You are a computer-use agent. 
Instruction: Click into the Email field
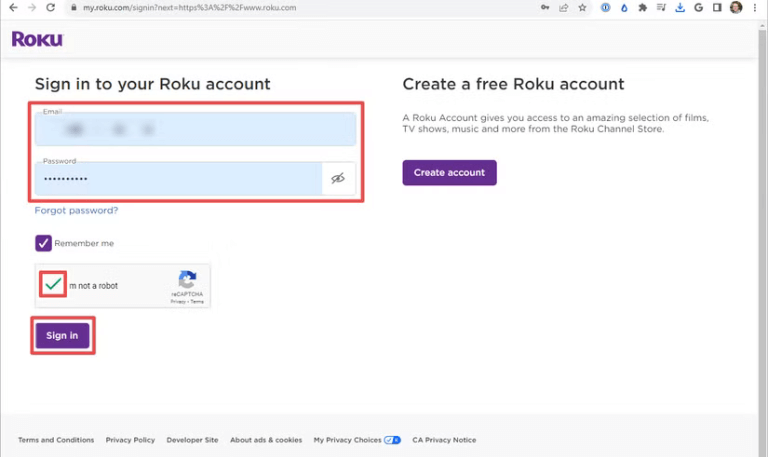click(x=195, y=129)
